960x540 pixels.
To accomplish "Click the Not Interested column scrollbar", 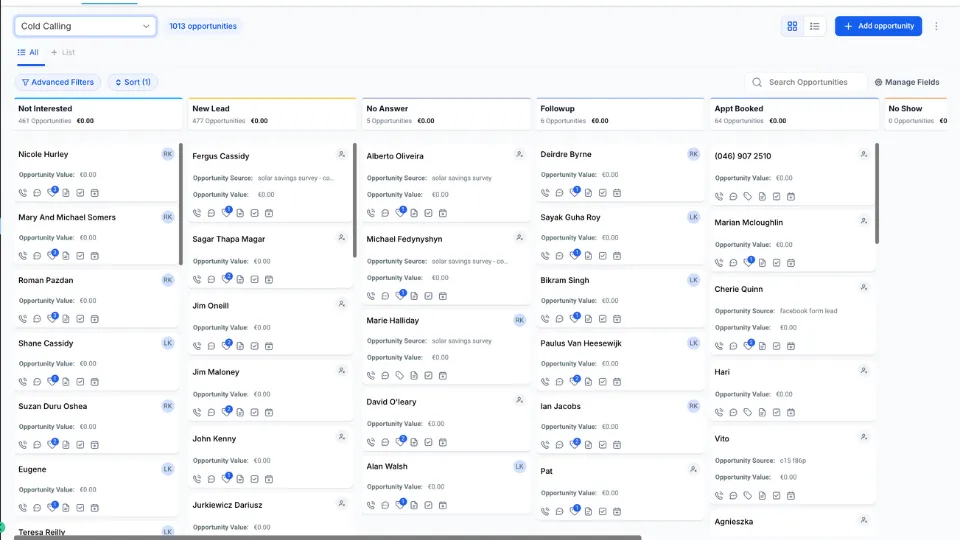I will 181,204.
